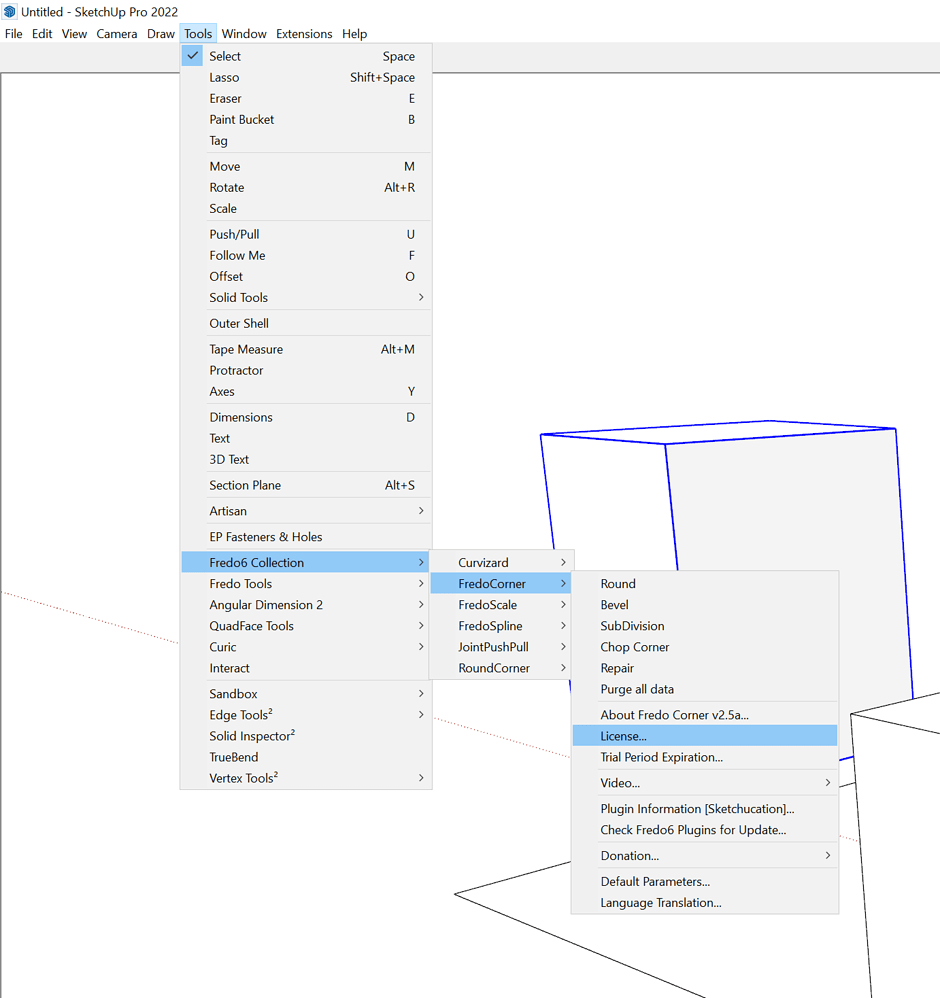The height and width of the screenshot is (998, 940).
Task: Select the Bevel command
Action: 614,604
